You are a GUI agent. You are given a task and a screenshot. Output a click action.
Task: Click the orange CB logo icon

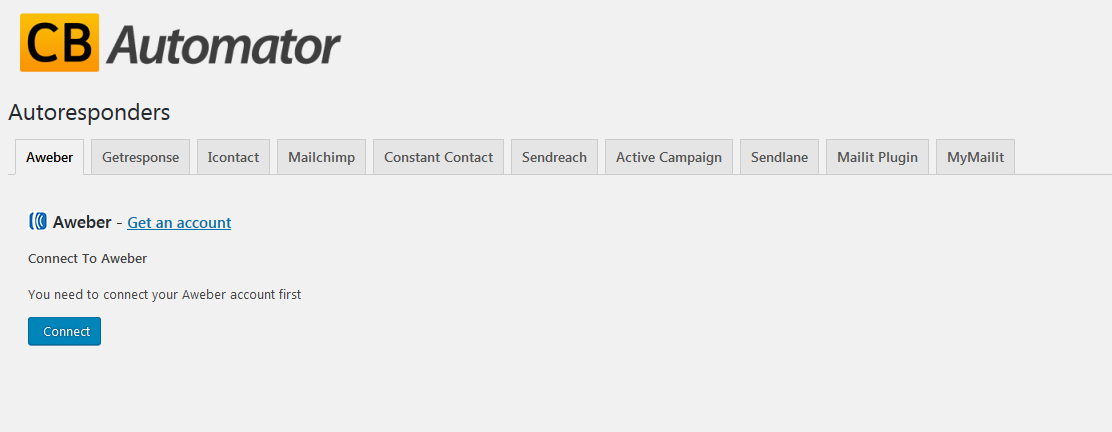(59, 43)
